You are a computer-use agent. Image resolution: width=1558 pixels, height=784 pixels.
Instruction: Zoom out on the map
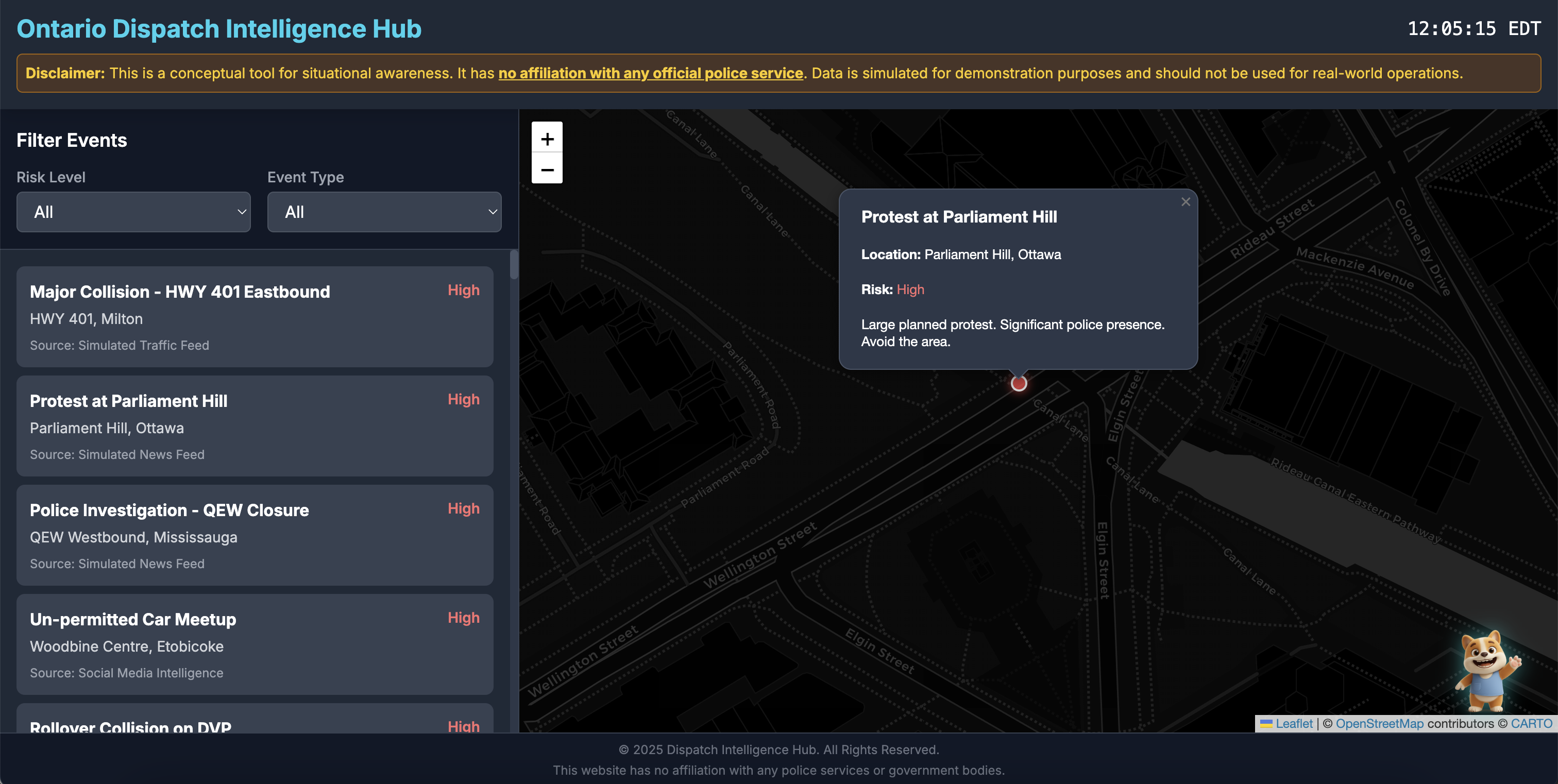tap(547, 169)
